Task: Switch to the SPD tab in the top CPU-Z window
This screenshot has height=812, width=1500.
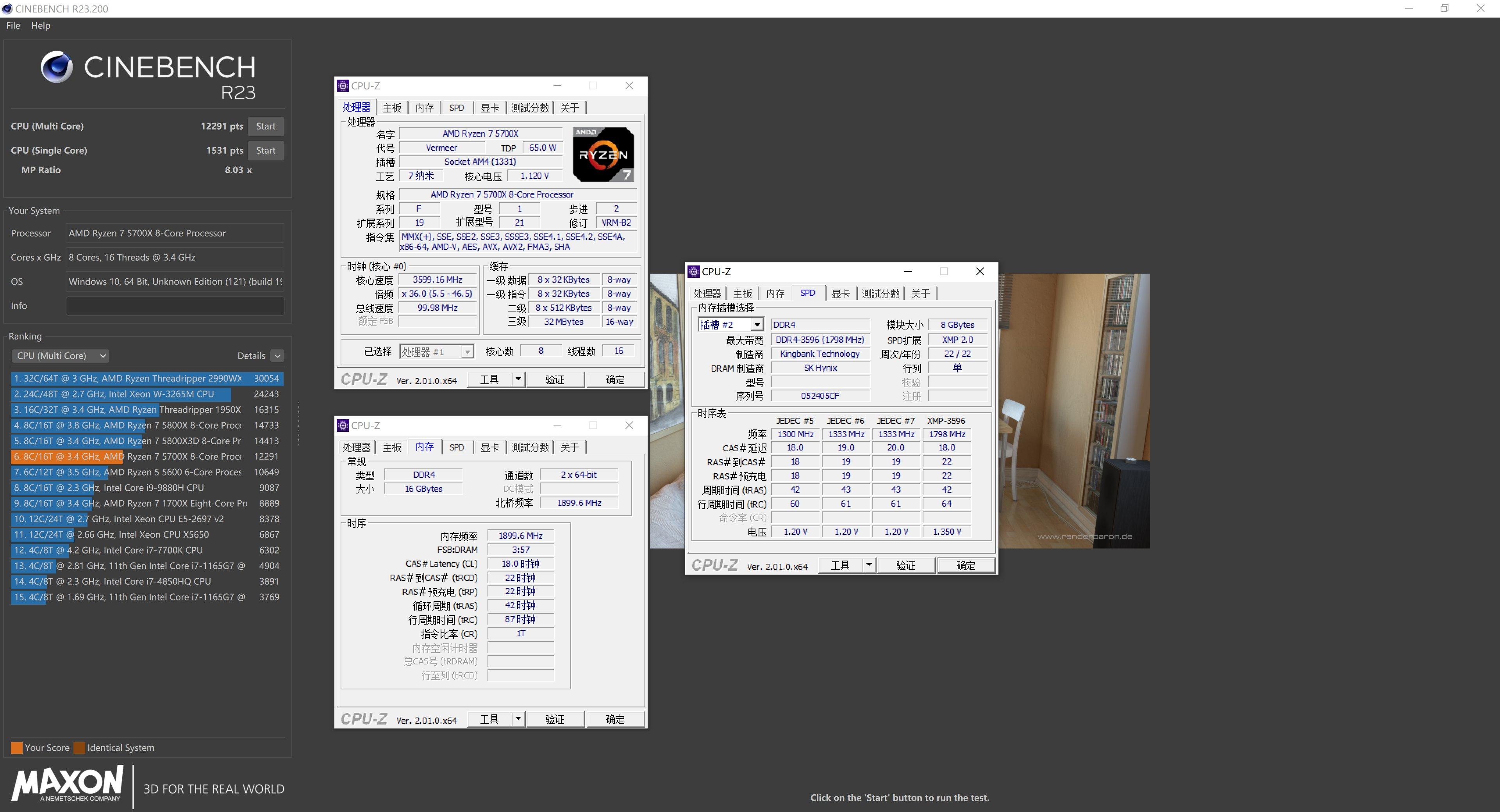Action: pyautogui.click(x=457, y=107)
